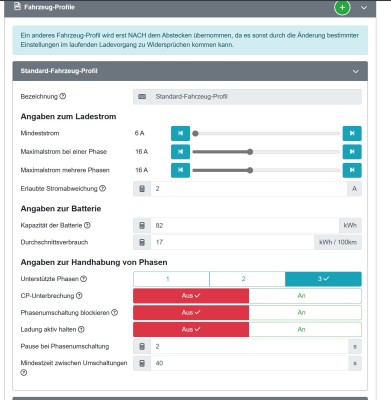Collapse the Fahrzeug-Profile section chevron

click(364, 7)
